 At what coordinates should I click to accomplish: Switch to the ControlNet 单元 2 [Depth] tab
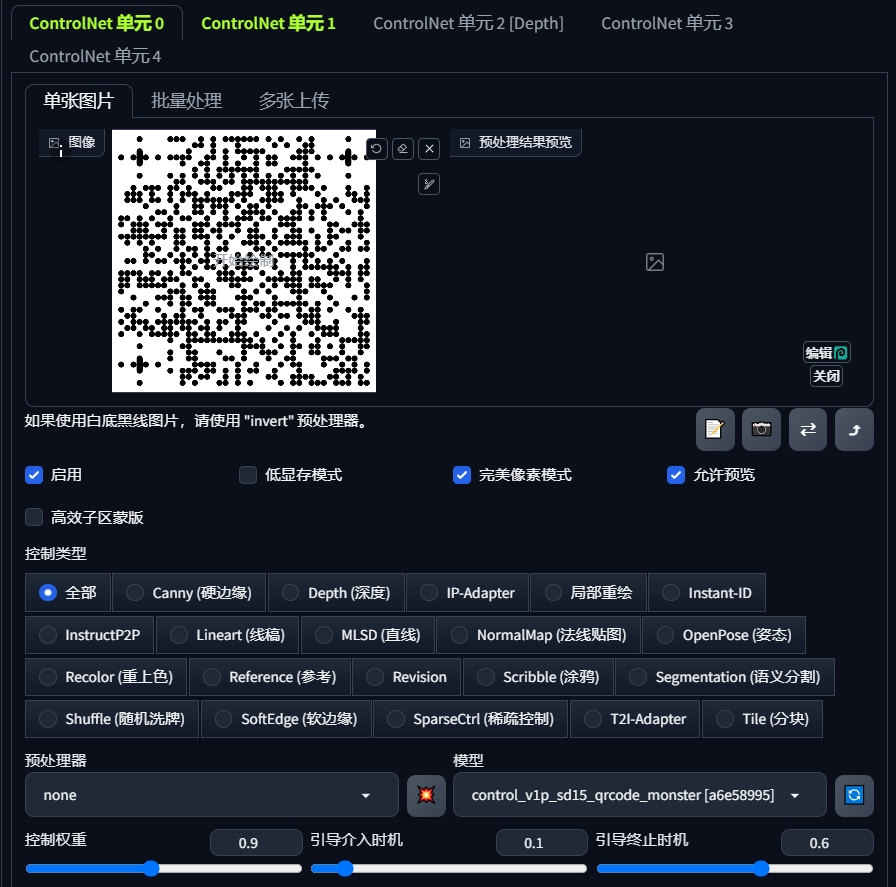point(468,23)
